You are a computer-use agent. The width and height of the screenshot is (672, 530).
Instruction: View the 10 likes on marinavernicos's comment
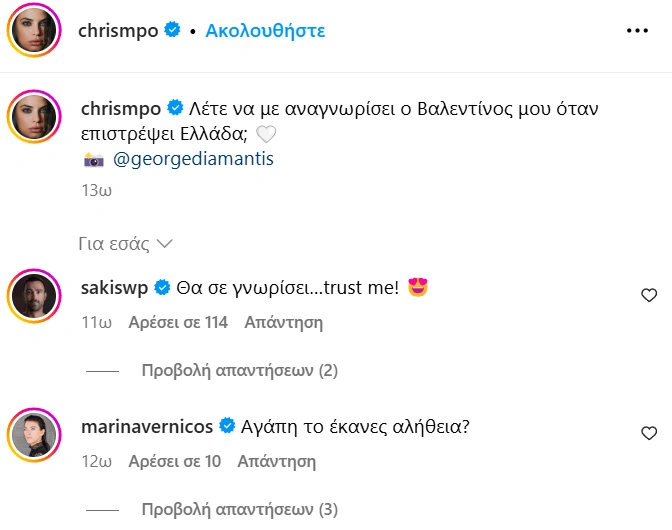[174, 461]
